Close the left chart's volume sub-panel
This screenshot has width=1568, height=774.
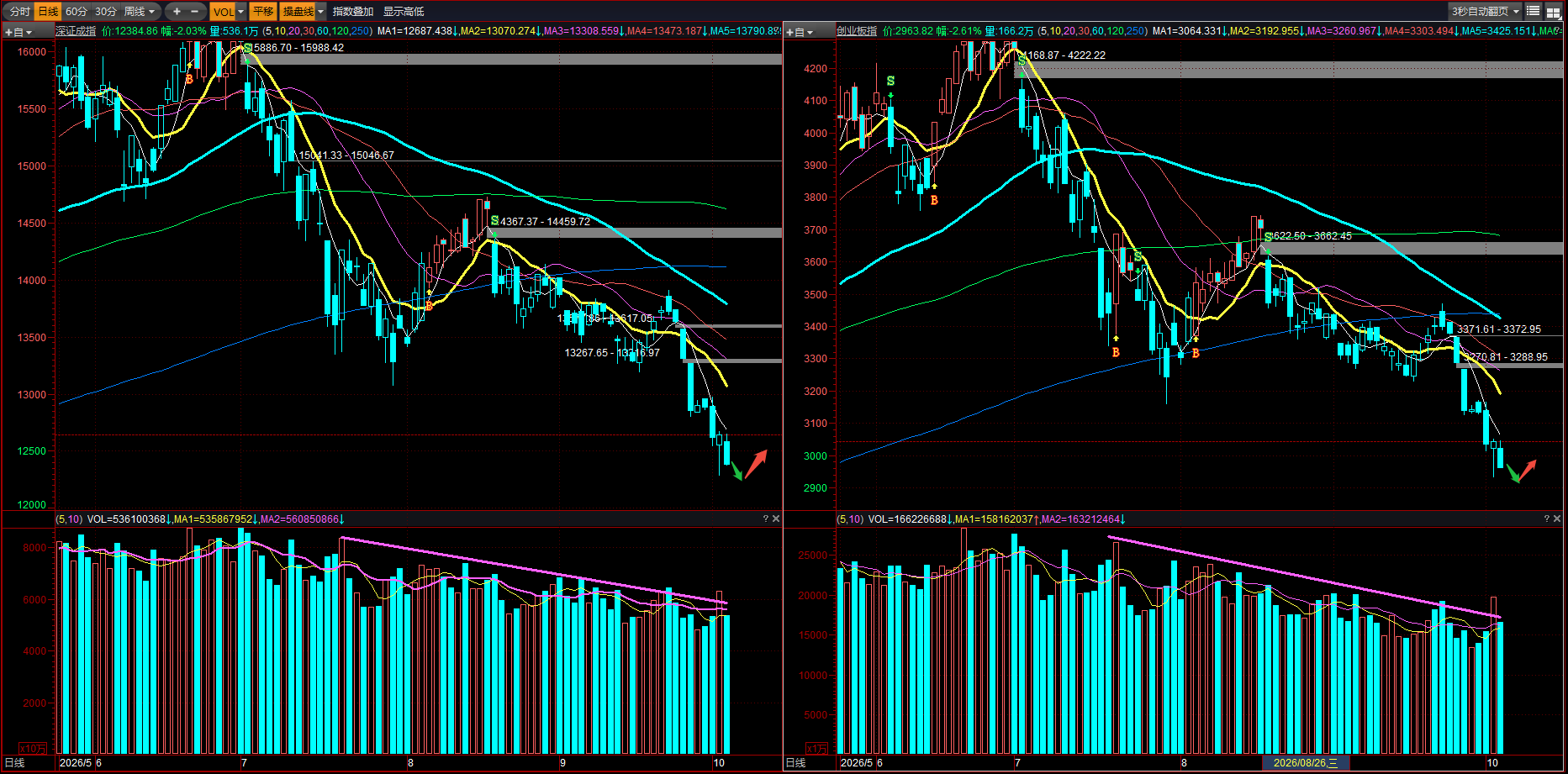click(x=776, y=519)
